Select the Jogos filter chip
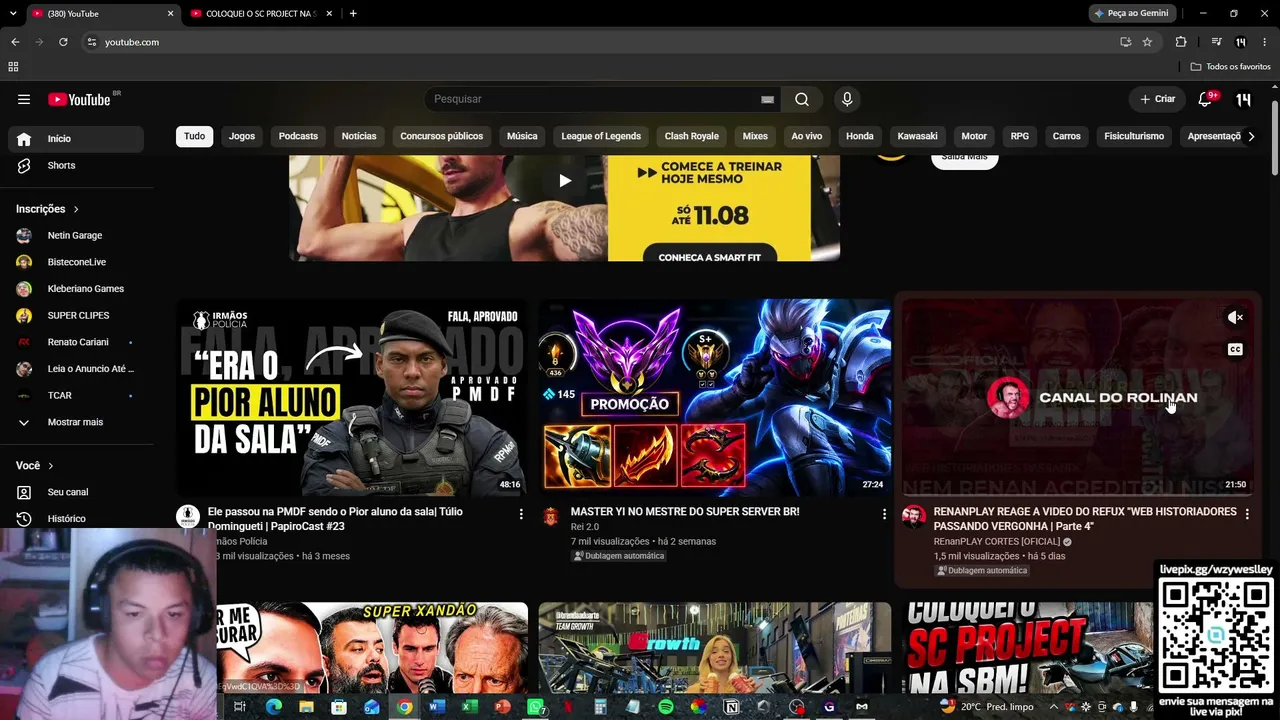 click(x=242, y=136)
